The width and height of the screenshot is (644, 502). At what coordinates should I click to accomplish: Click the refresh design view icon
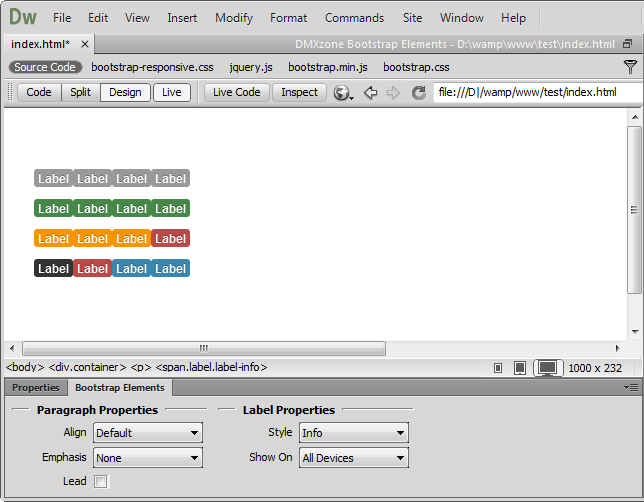coord(419,92)
